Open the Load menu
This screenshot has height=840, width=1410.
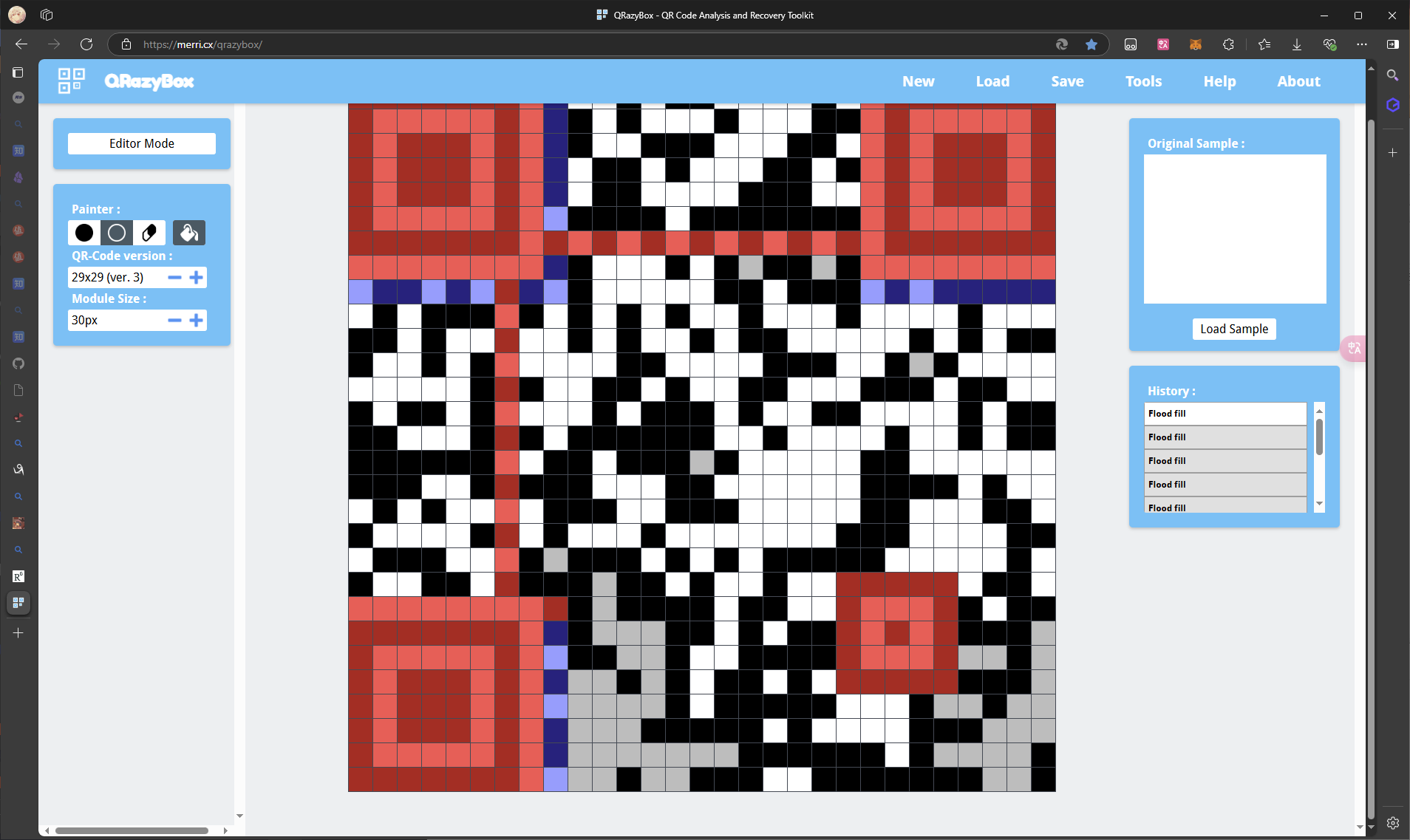coord(992,81)
